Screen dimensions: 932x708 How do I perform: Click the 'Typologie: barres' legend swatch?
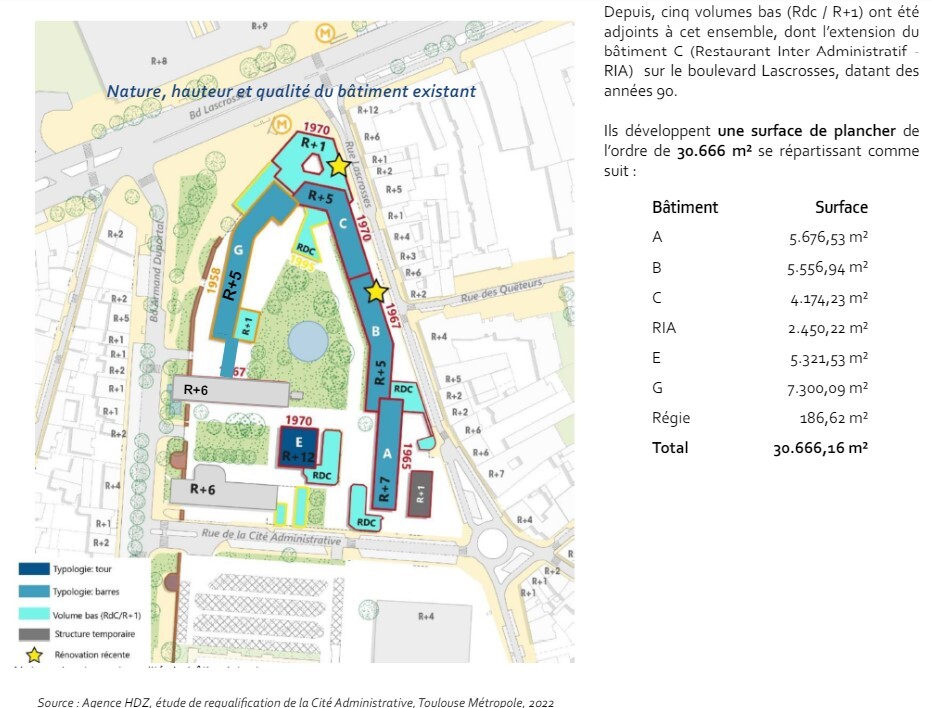pos(34,591)
